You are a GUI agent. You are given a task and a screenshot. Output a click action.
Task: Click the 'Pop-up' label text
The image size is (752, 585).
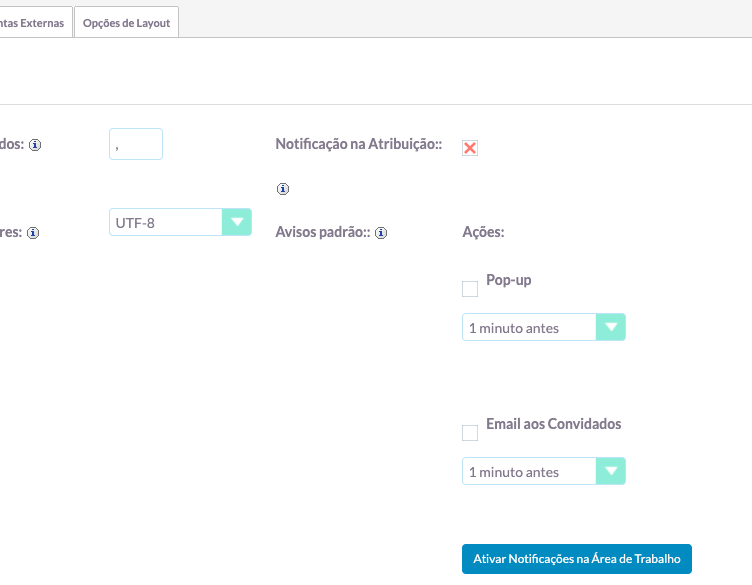(508, 280)
